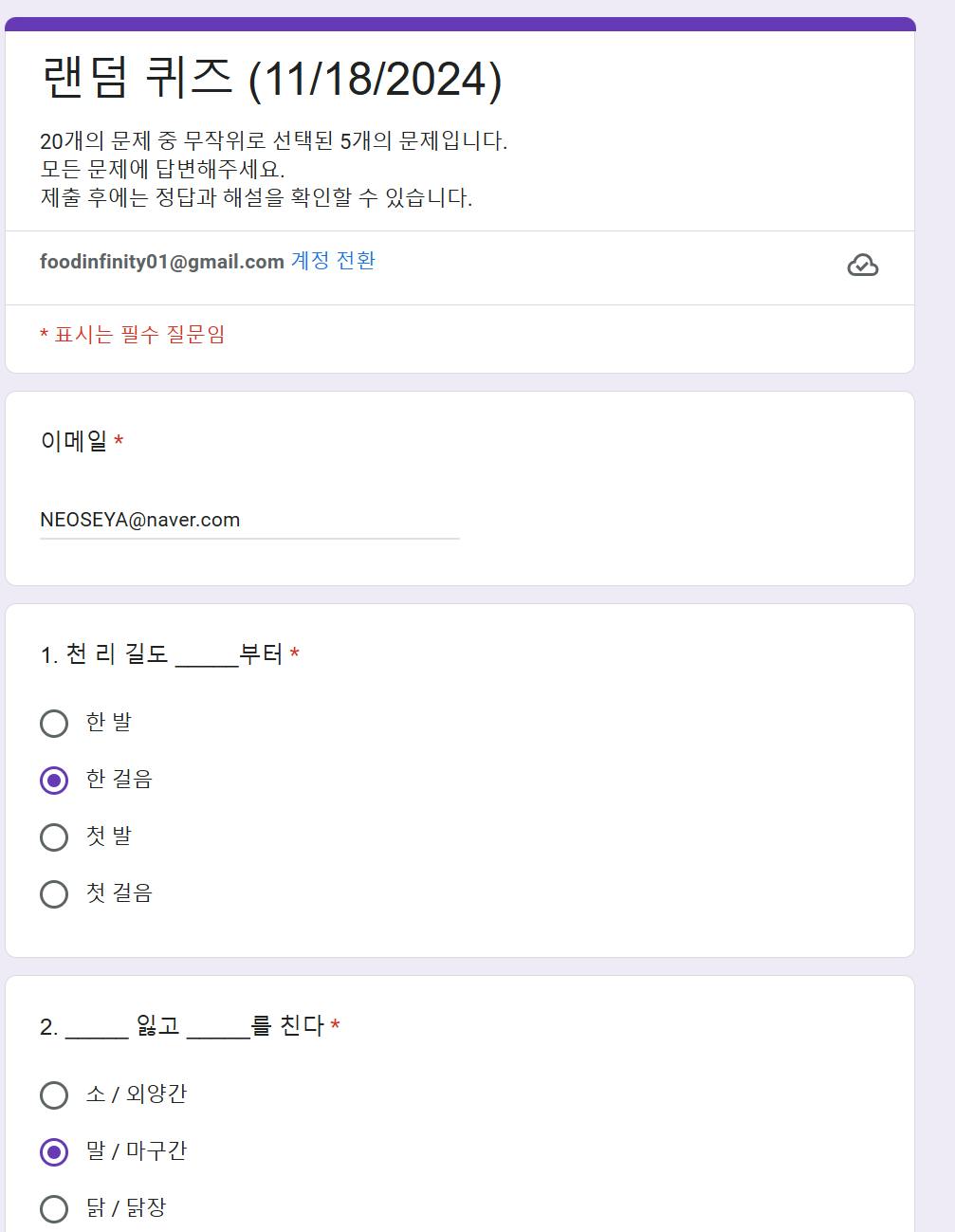This screenshot has width=955, height=1232.
Task: Click the cloud saved-draft status icon
Action: (862, 266)
